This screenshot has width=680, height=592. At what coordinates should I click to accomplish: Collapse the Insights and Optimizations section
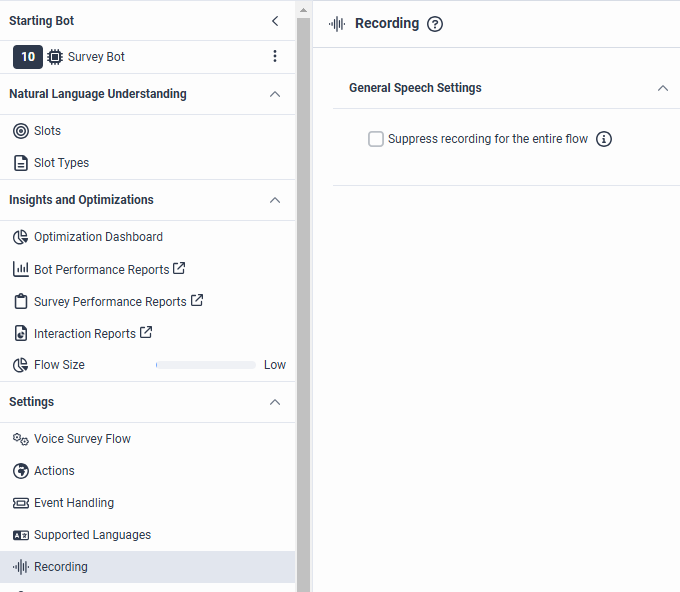click(x=275, y=200)
